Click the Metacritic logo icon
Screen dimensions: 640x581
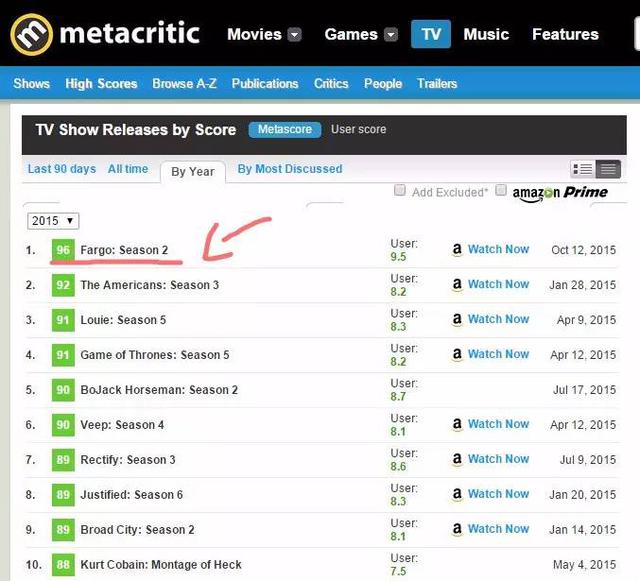[31, 34]
